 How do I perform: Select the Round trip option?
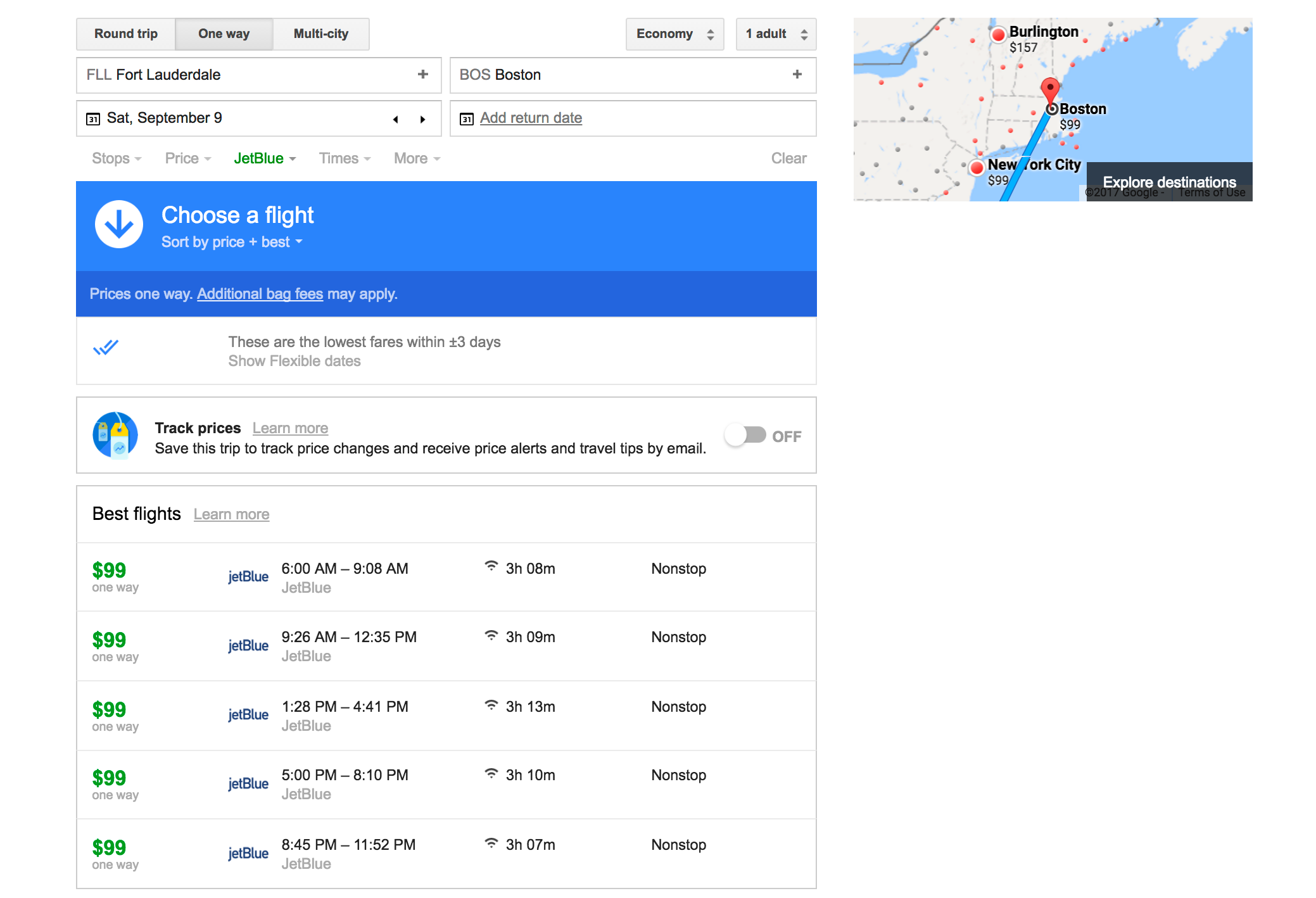point(126,34)
